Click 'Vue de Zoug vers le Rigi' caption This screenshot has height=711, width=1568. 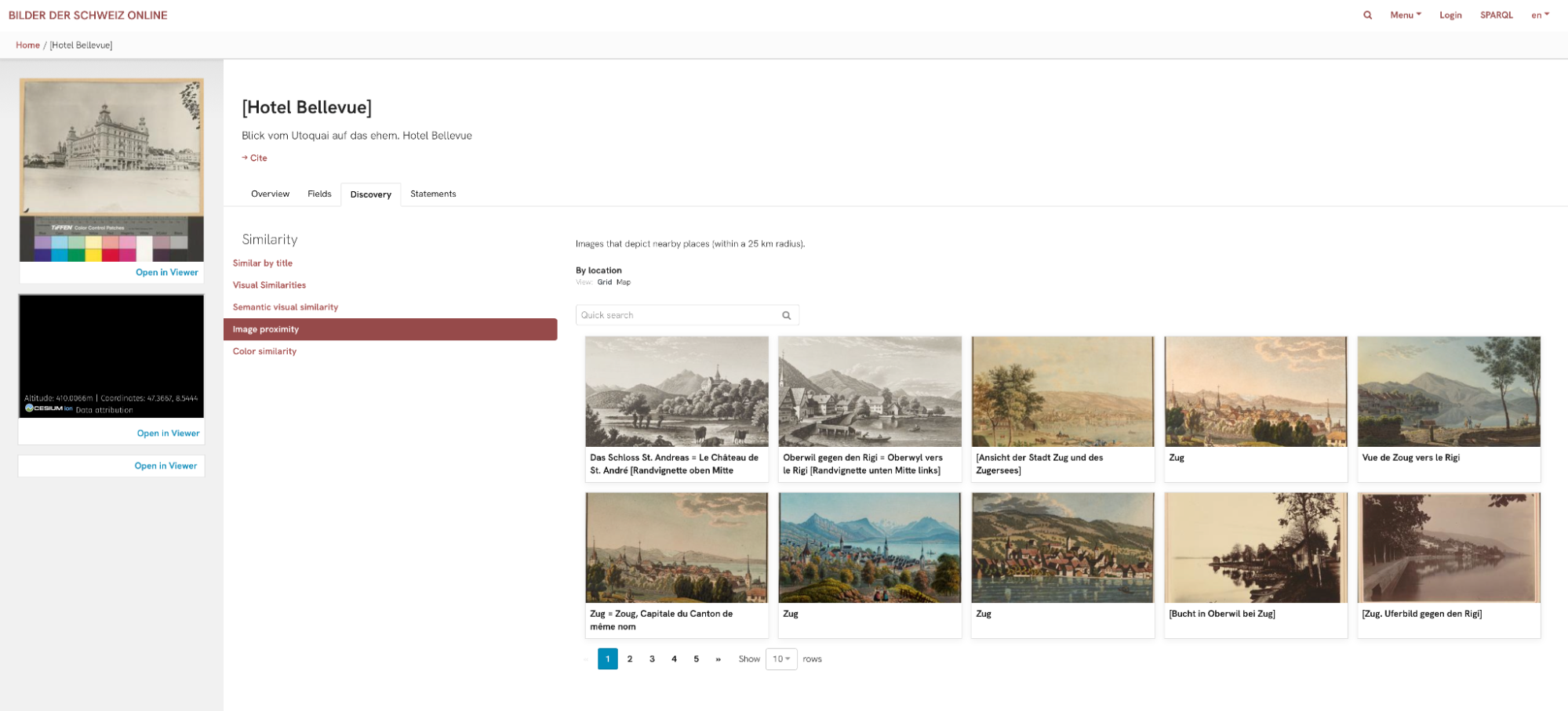click(1410, 458)
